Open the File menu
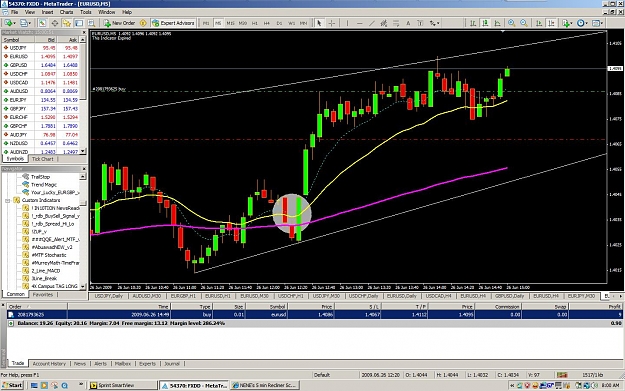The width and height of the screenshot is (625, 391). coord(14,12)
